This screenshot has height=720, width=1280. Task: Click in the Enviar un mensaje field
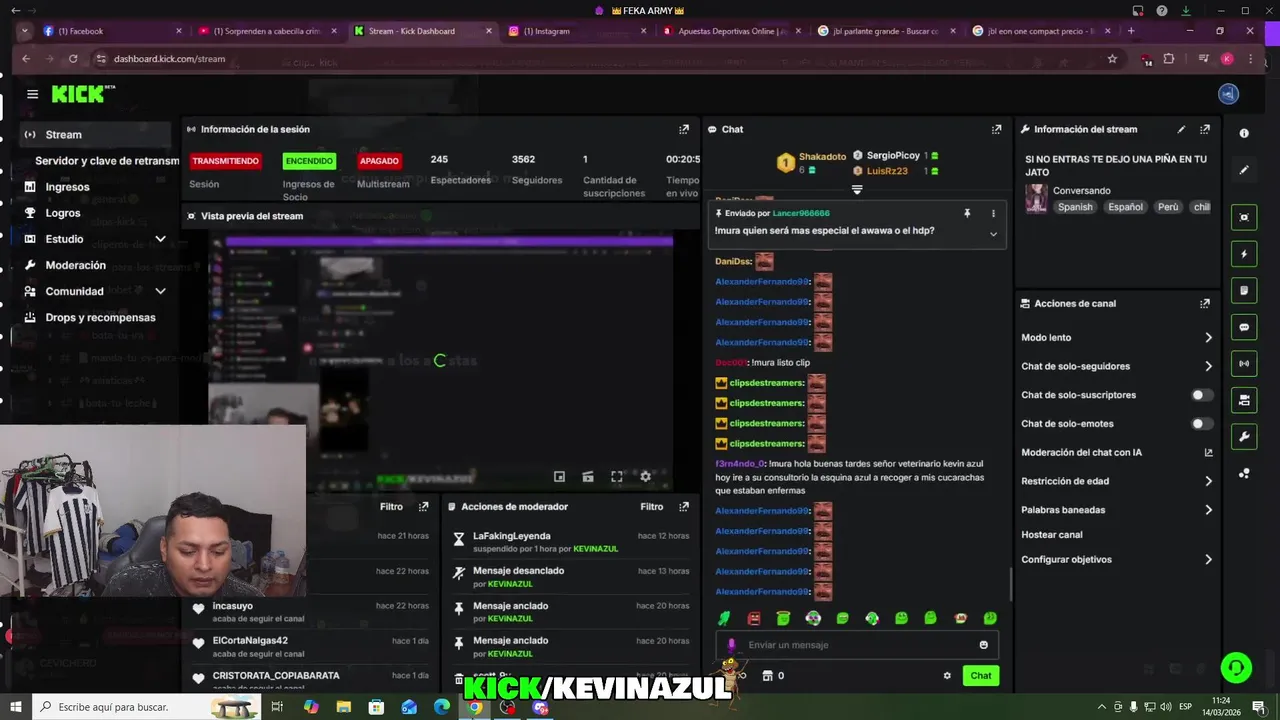click(x=855, y=645)
